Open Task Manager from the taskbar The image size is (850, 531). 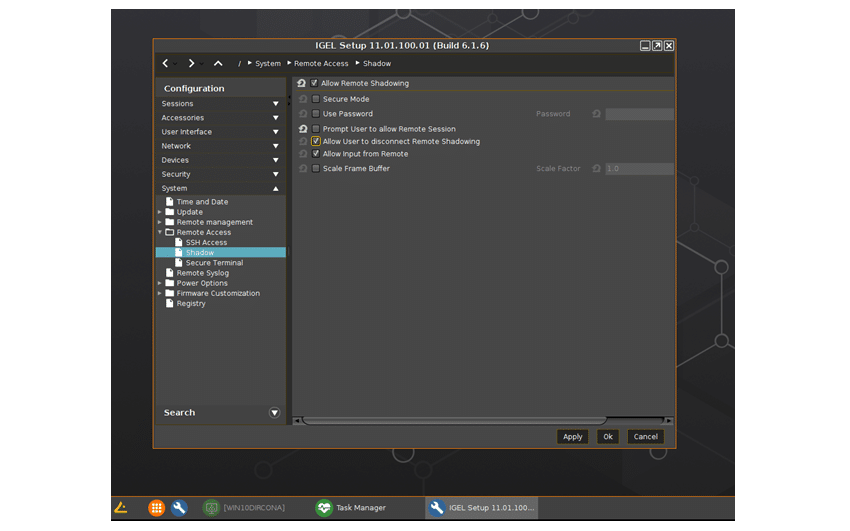coord(351,508)
